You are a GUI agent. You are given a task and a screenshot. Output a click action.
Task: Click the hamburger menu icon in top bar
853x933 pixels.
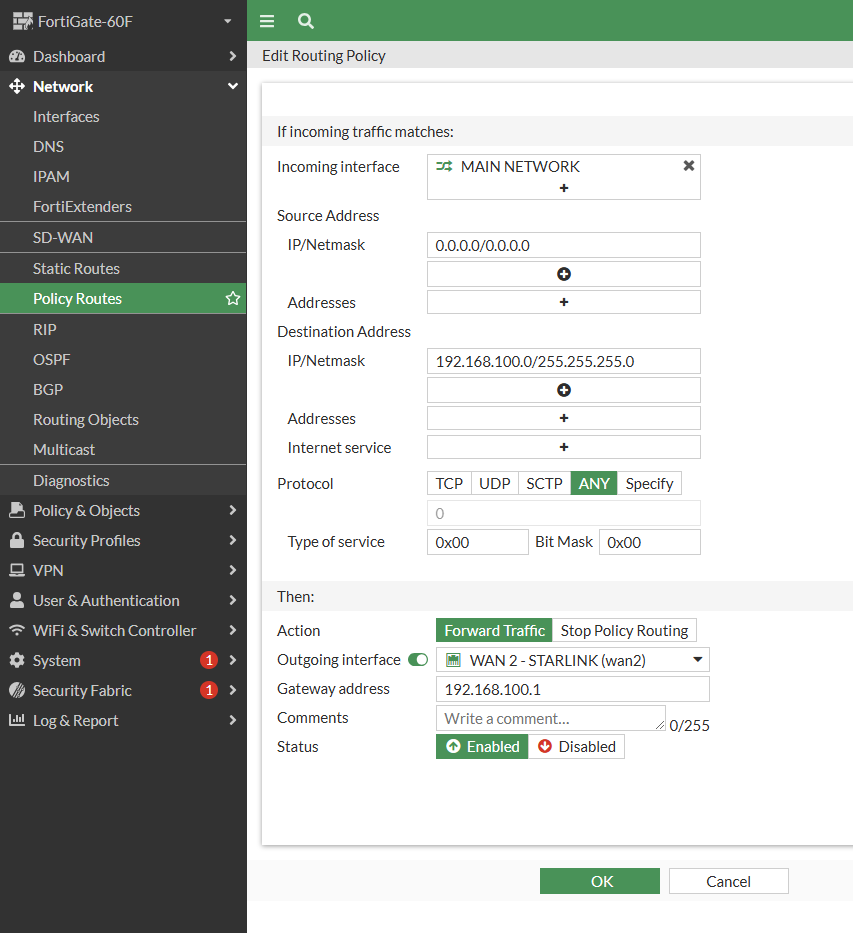tap(267, 21)
